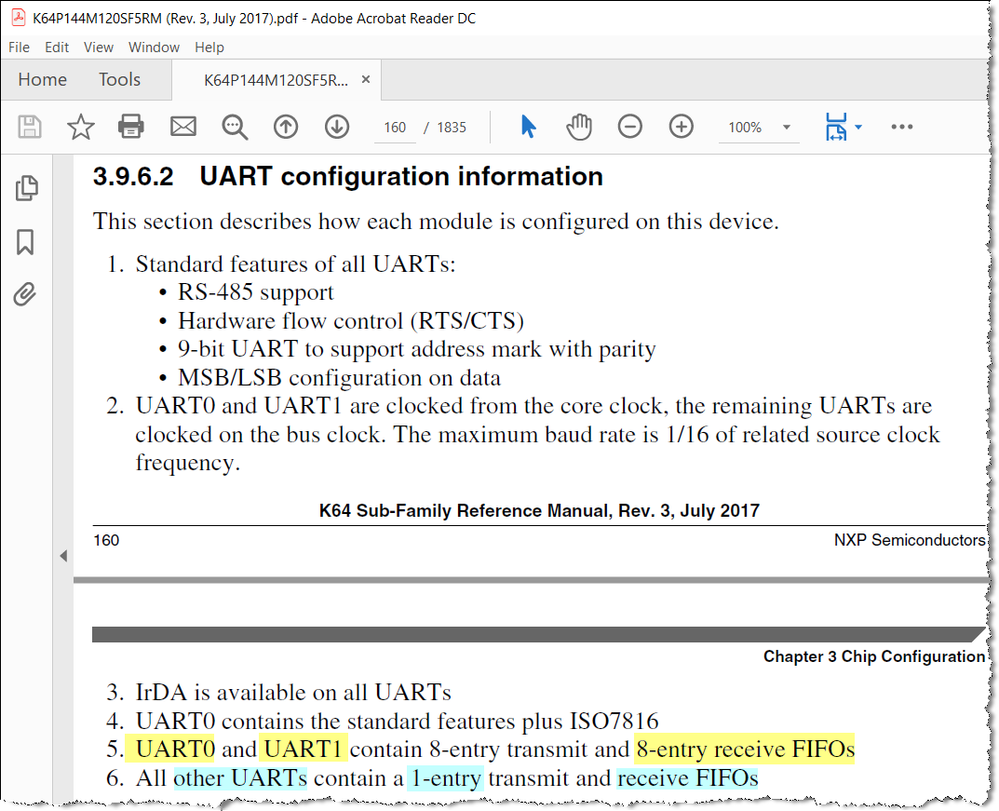Click the yellow highlighted "UART1" text
Viewport: 999px width, 811px height.
303,749
